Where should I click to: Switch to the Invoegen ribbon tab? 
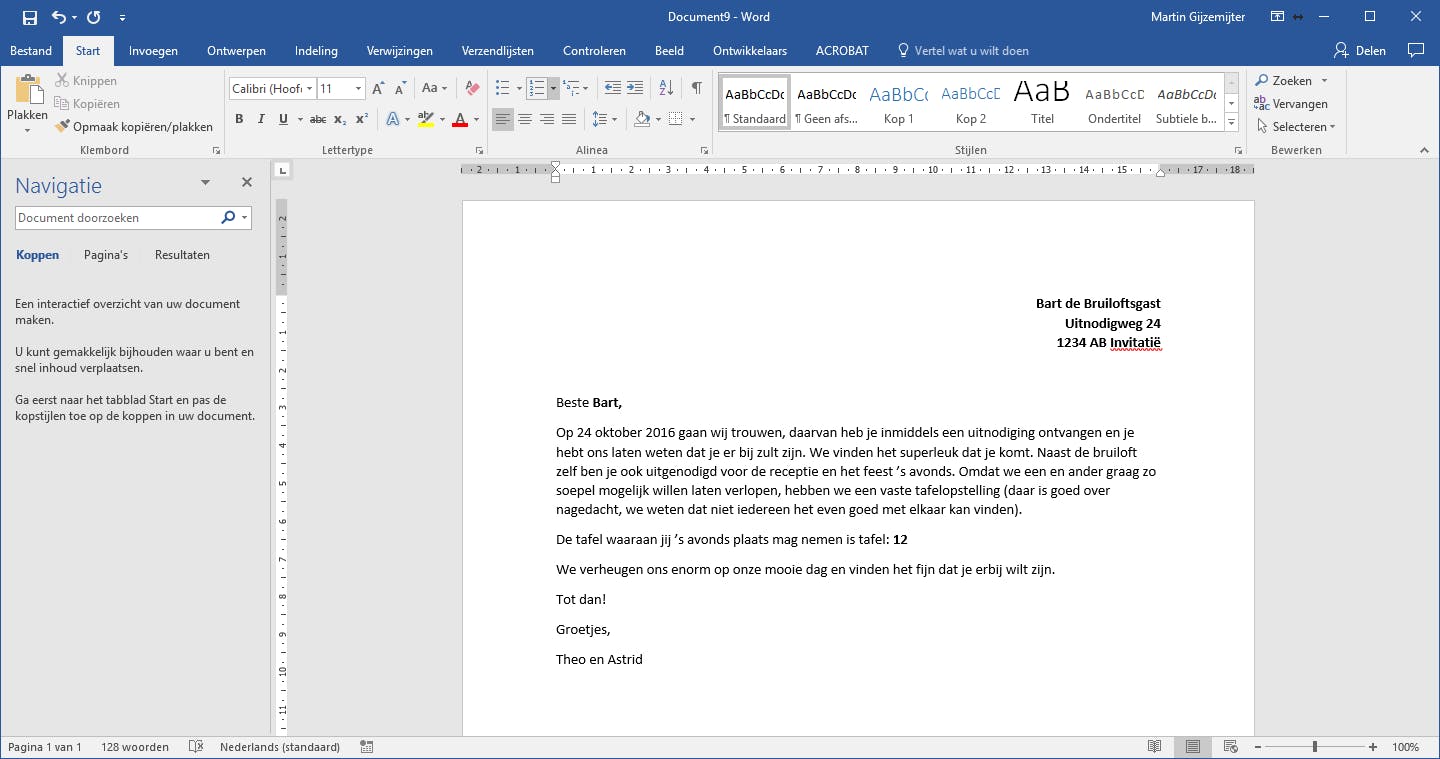(x=153, y=51)
